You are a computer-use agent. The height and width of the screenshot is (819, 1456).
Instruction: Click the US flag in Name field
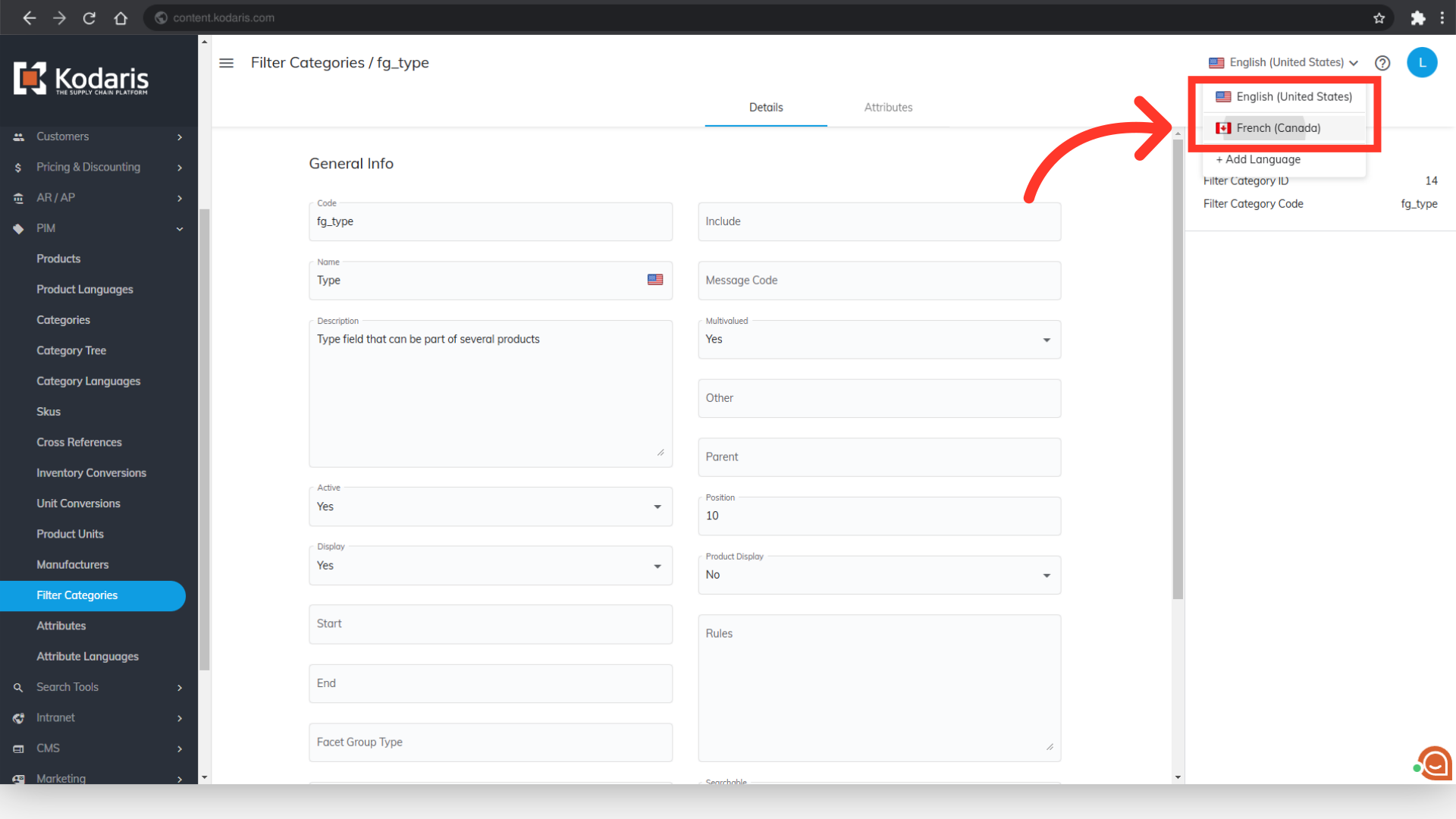(655, 280)
